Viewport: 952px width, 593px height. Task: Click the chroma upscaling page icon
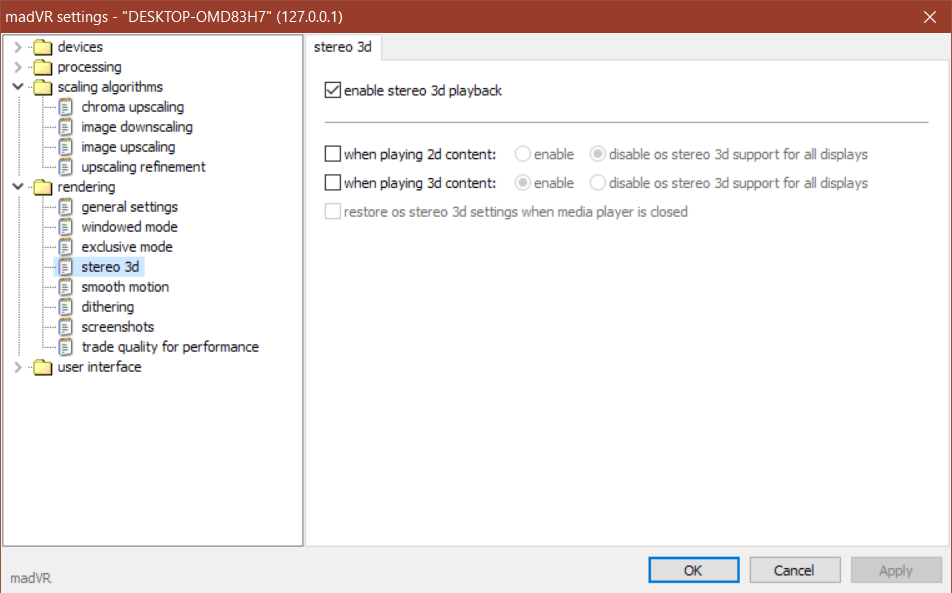pos(66,107)
